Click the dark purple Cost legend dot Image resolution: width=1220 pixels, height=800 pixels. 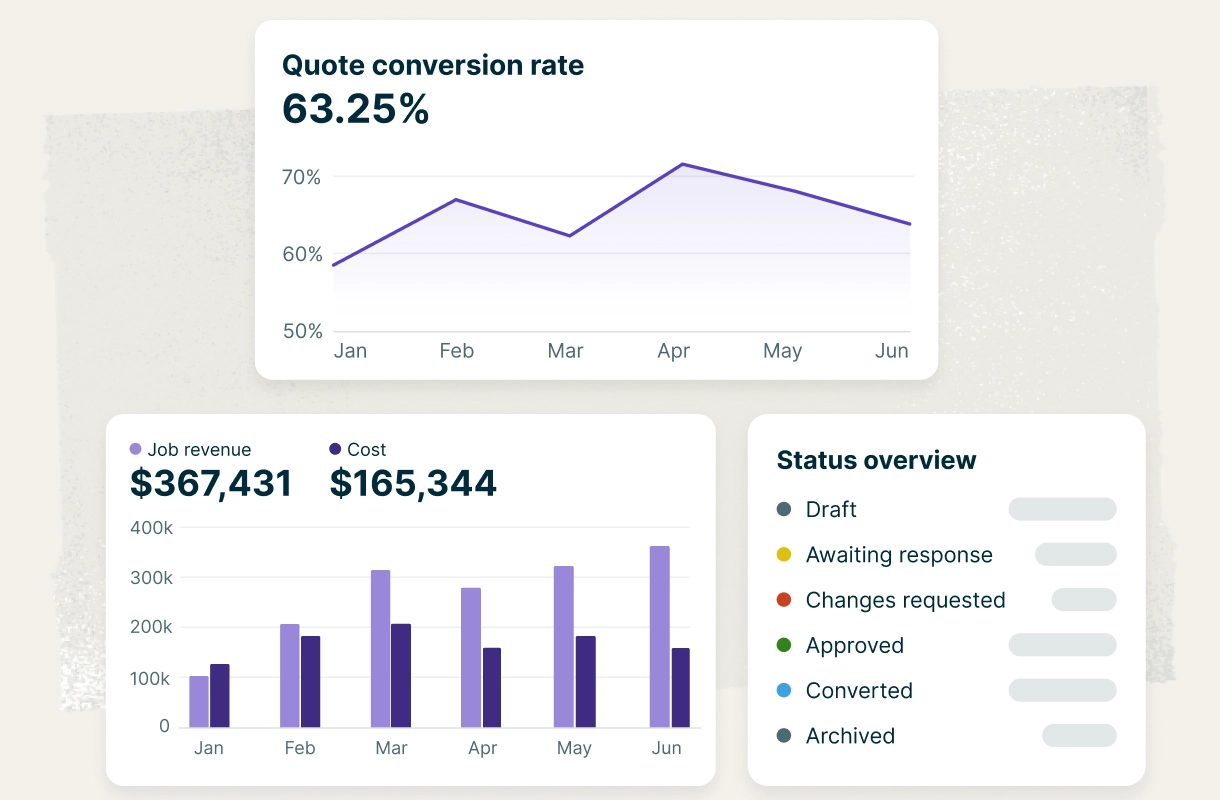click(x=335, y=450)
